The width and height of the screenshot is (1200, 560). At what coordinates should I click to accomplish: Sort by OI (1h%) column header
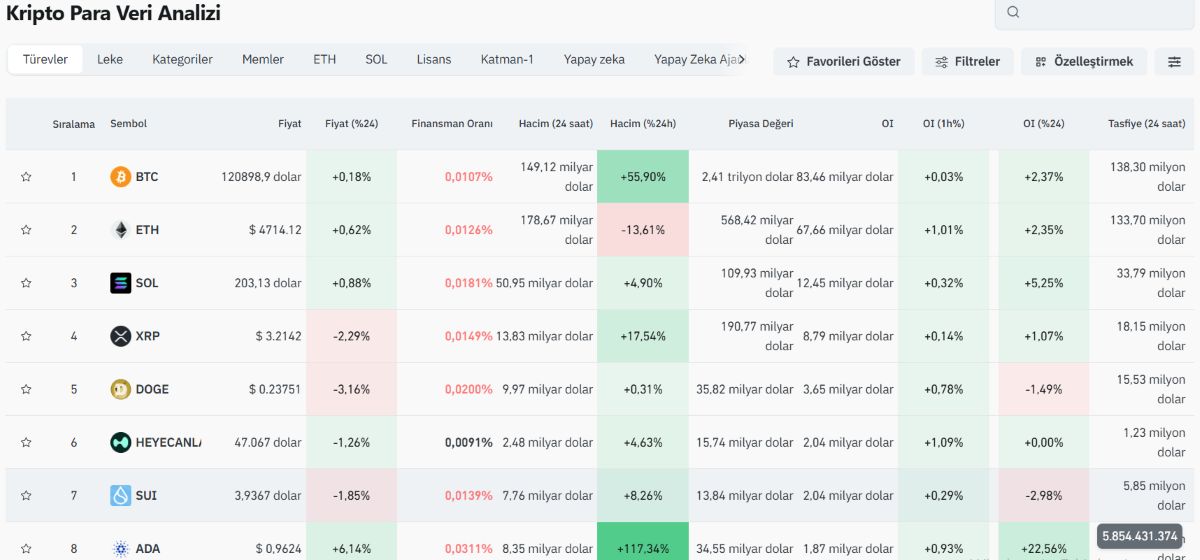(943, 124)
